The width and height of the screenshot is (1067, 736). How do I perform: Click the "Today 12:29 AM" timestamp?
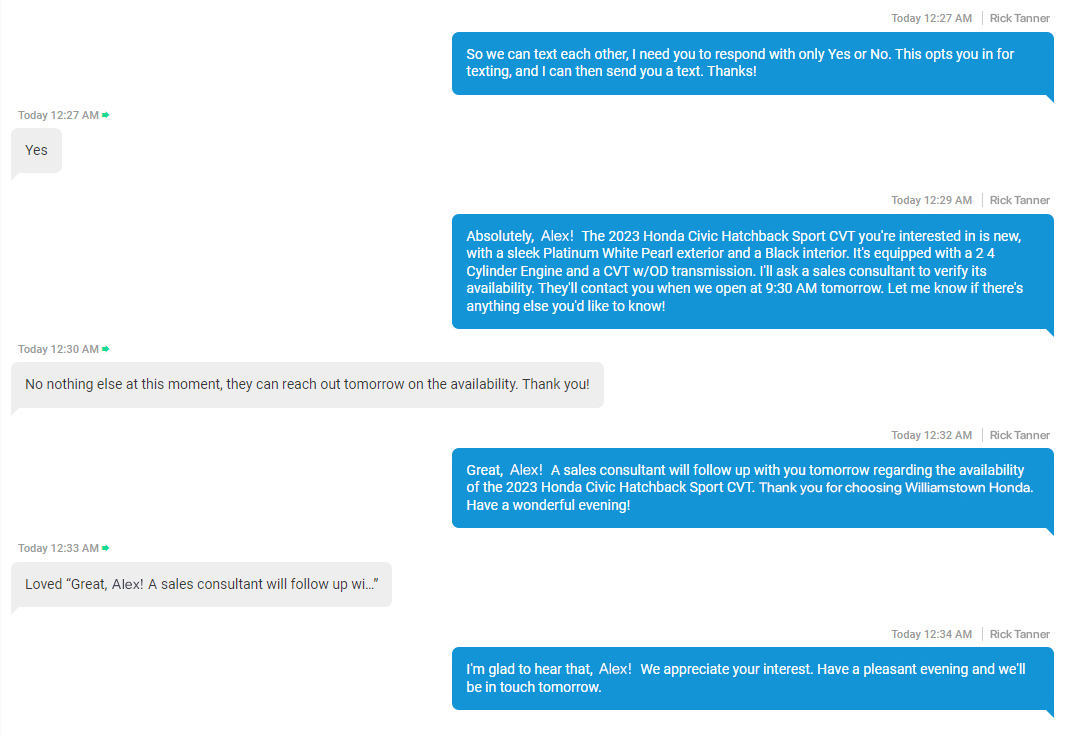point(931,200)
